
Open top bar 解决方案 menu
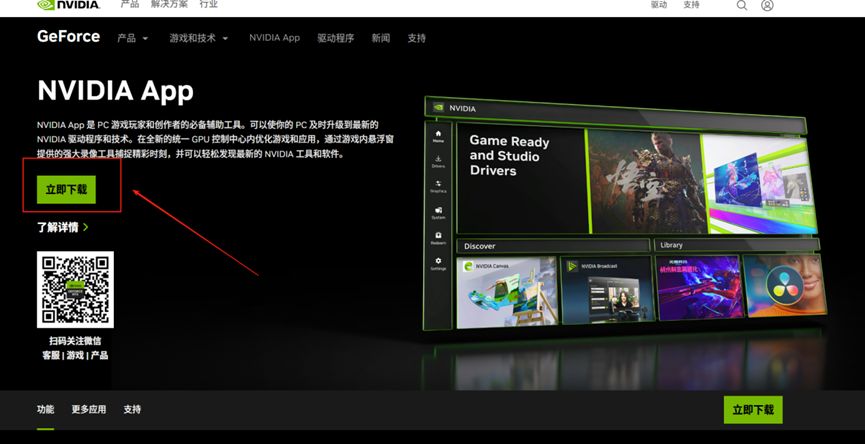(169, 4)
